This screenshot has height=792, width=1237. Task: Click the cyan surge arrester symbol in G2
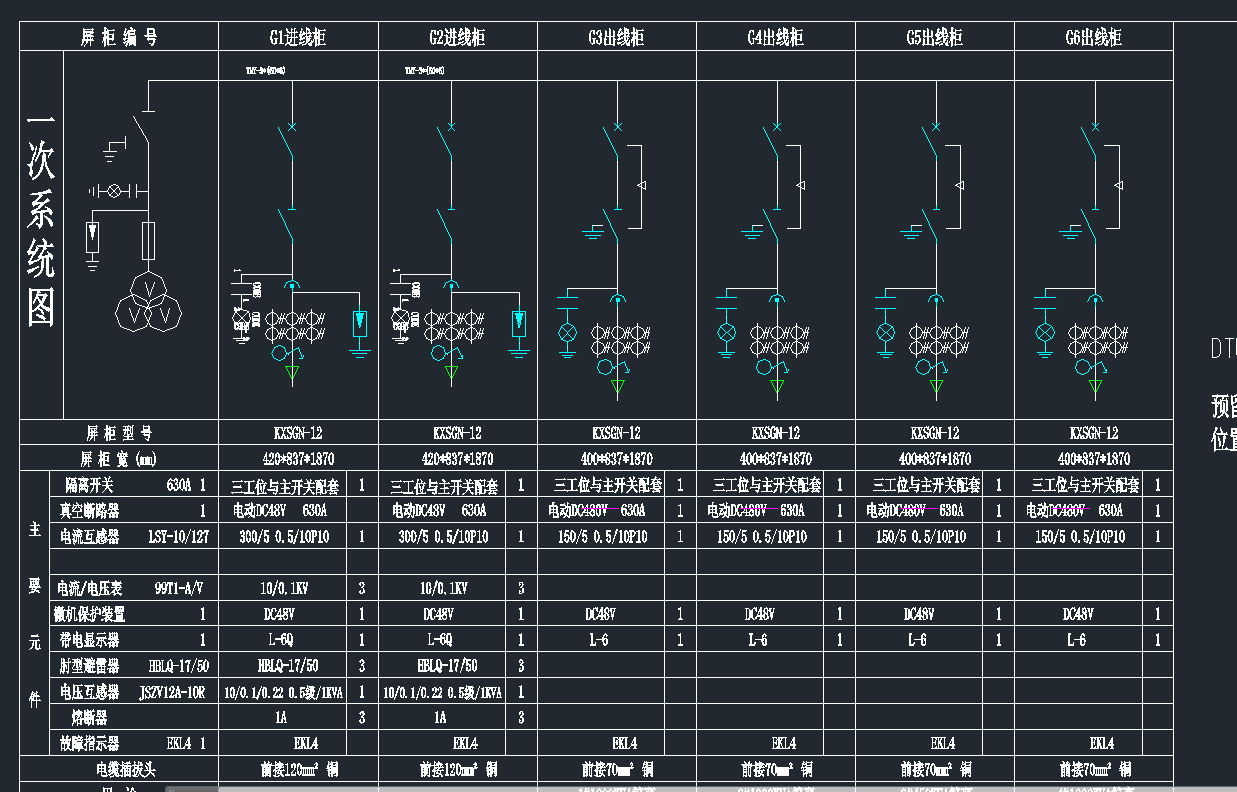point(518,323)
